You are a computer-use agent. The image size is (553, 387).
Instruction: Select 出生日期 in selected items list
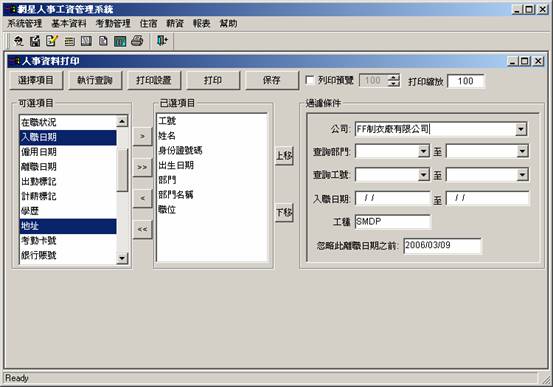click(212, 165)
